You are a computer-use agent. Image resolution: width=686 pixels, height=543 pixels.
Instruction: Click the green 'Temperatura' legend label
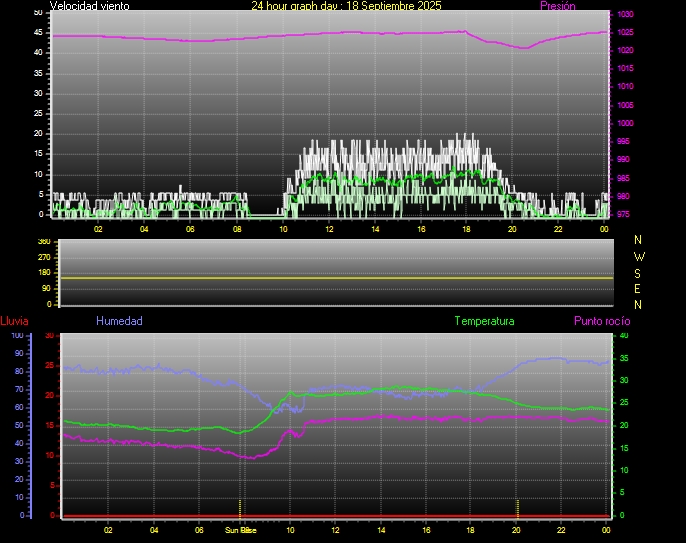coord(484,321)
